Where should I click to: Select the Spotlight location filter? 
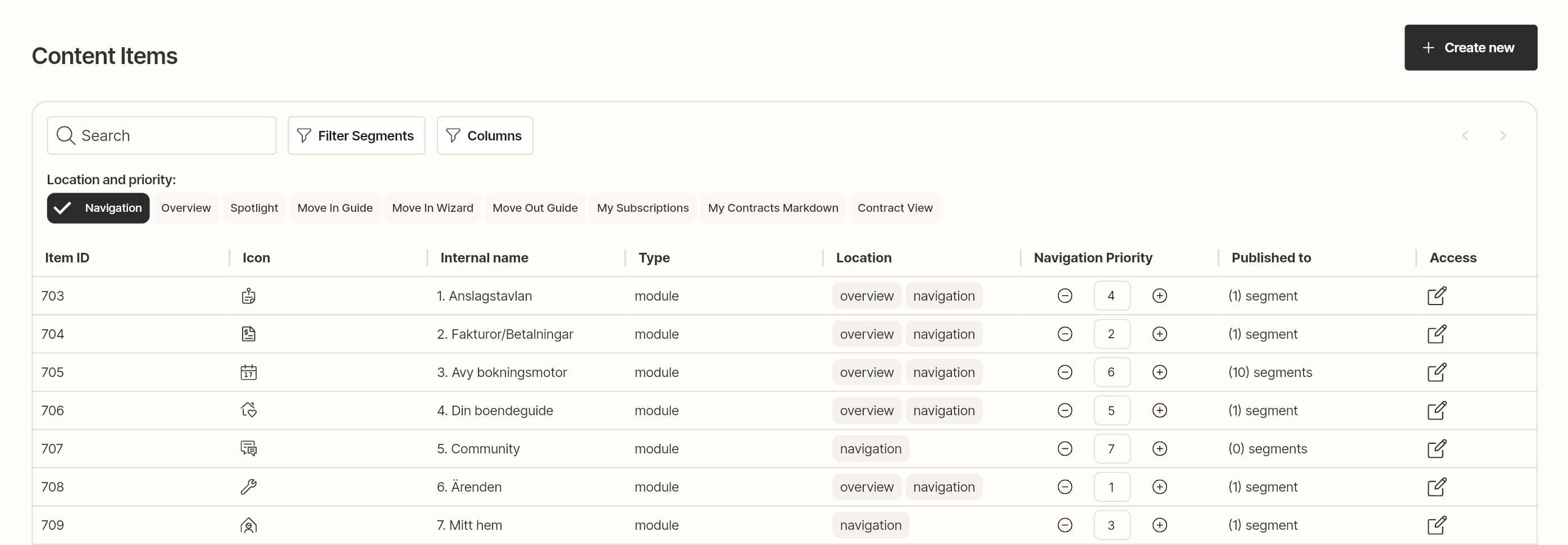(254, 208)
